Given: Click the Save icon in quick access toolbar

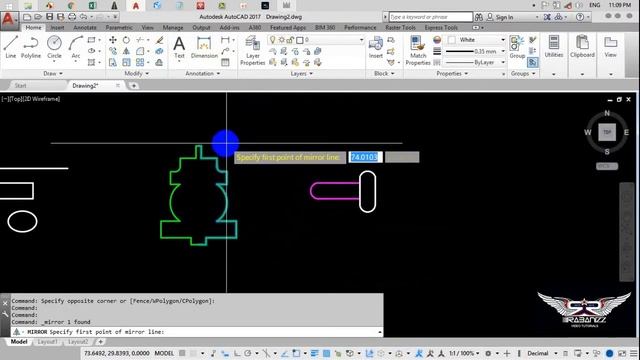Looking at the screenshot, I should click(49, 17).
